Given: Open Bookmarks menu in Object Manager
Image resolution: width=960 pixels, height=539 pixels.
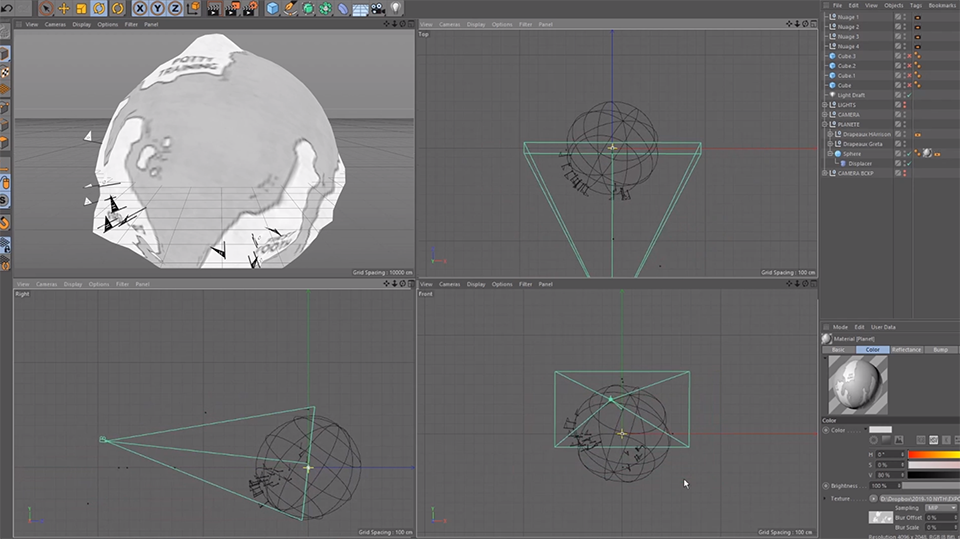Looking at the screenshot, I should [942, 6].
